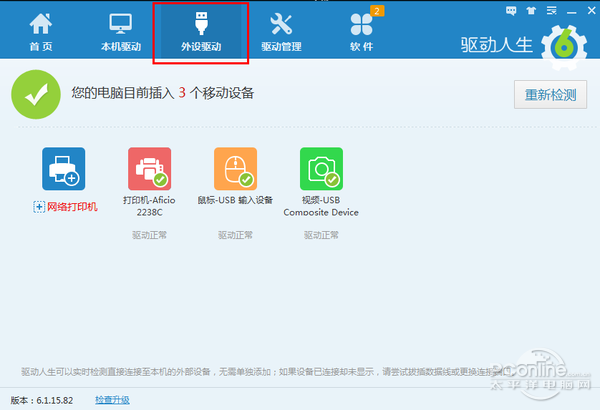The width and height of the screenshot is (600, 410).
Task: Open the 软件 tab
Action: click(361, 32)
